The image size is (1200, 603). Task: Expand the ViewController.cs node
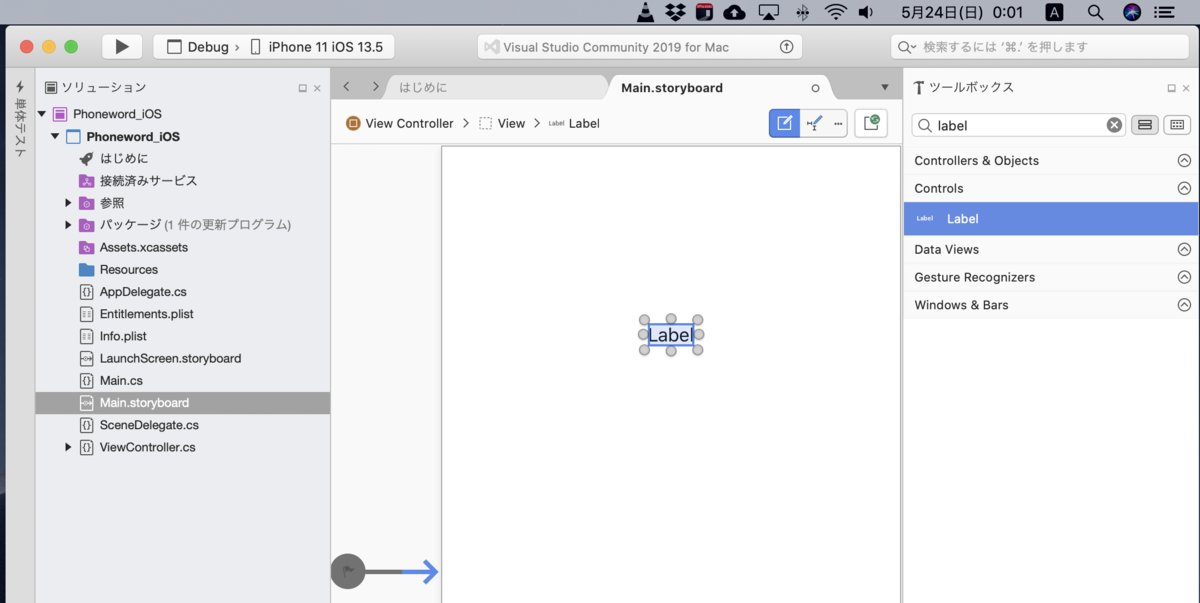point(68,447)
